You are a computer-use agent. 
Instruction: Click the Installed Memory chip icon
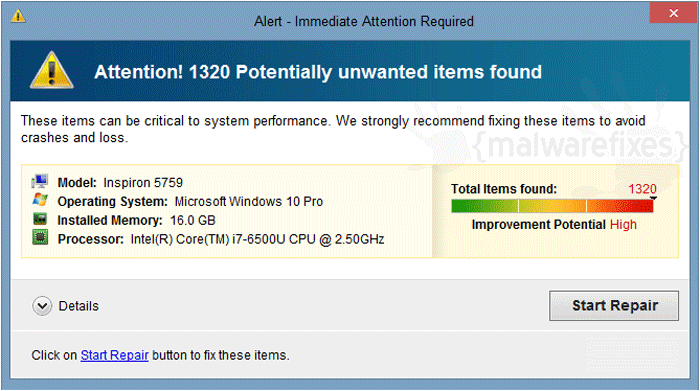40,219
